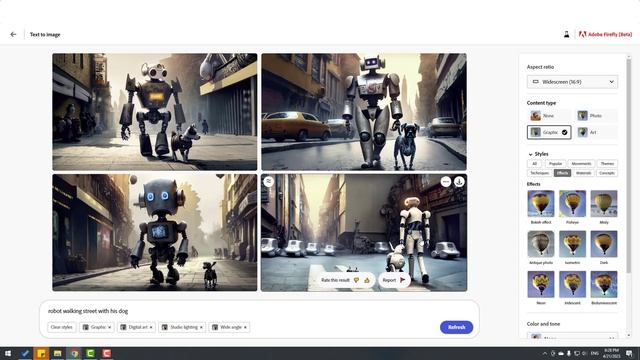Open the top-left dark robot image

point(155,112)
